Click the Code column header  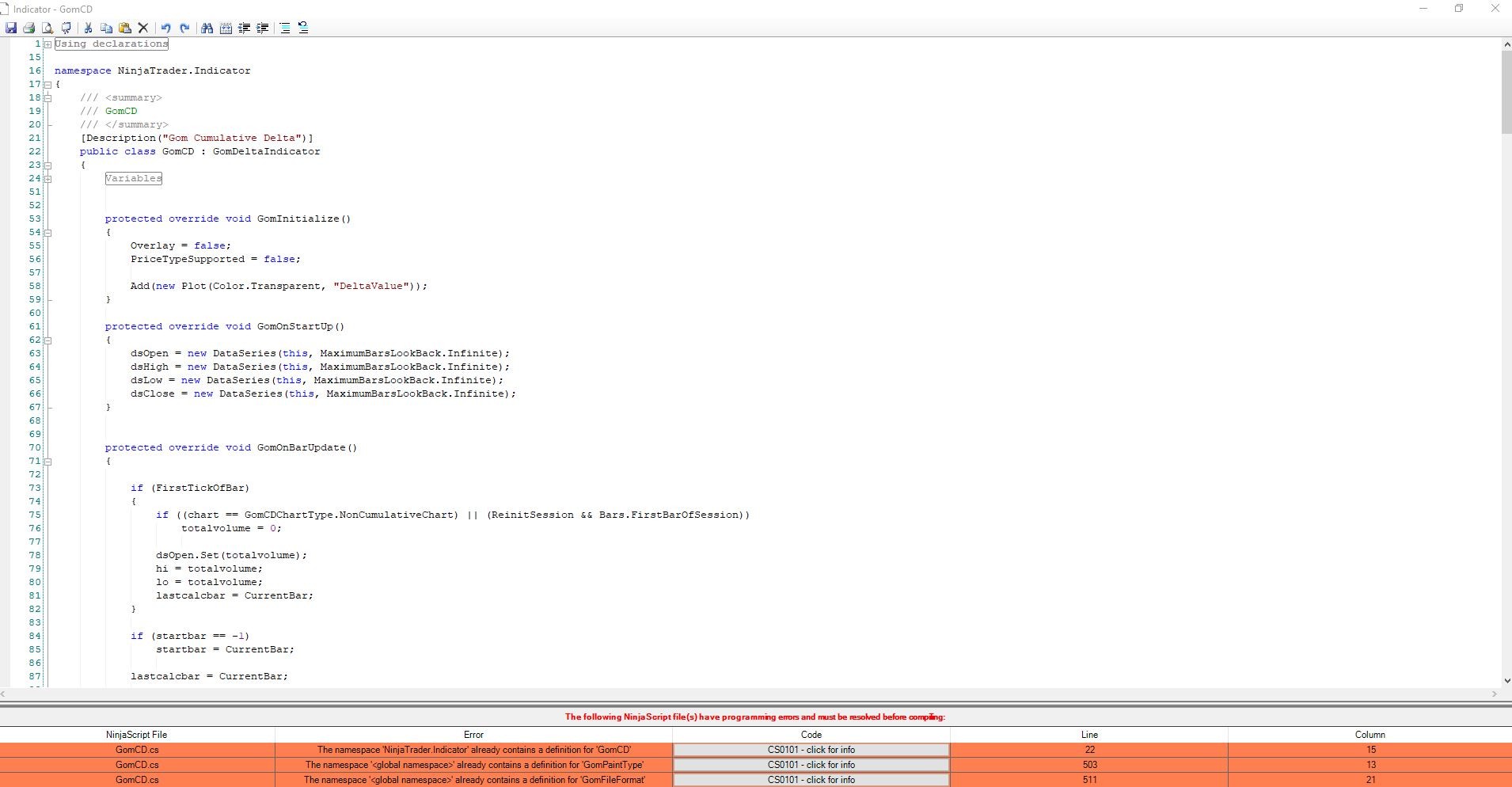[811, 735]
